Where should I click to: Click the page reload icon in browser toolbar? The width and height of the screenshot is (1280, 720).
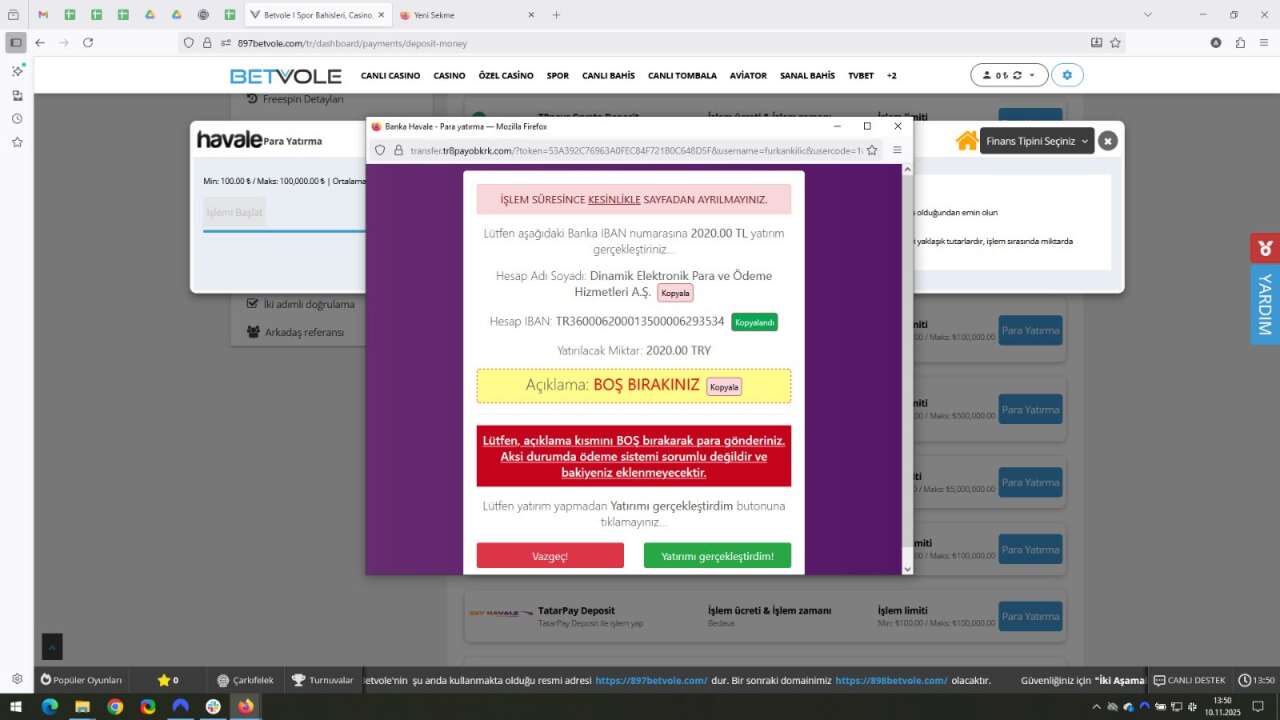(88, 43)
